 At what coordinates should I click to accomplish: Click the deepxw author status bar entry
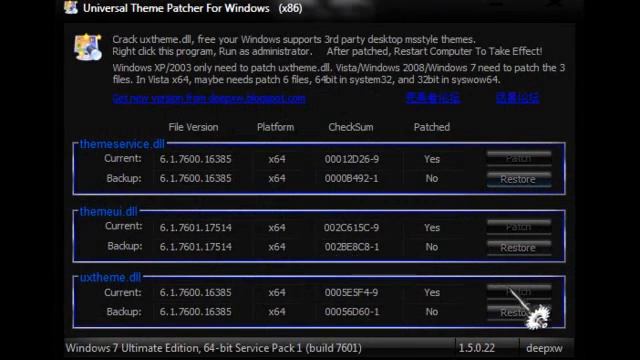coord(544,349)
